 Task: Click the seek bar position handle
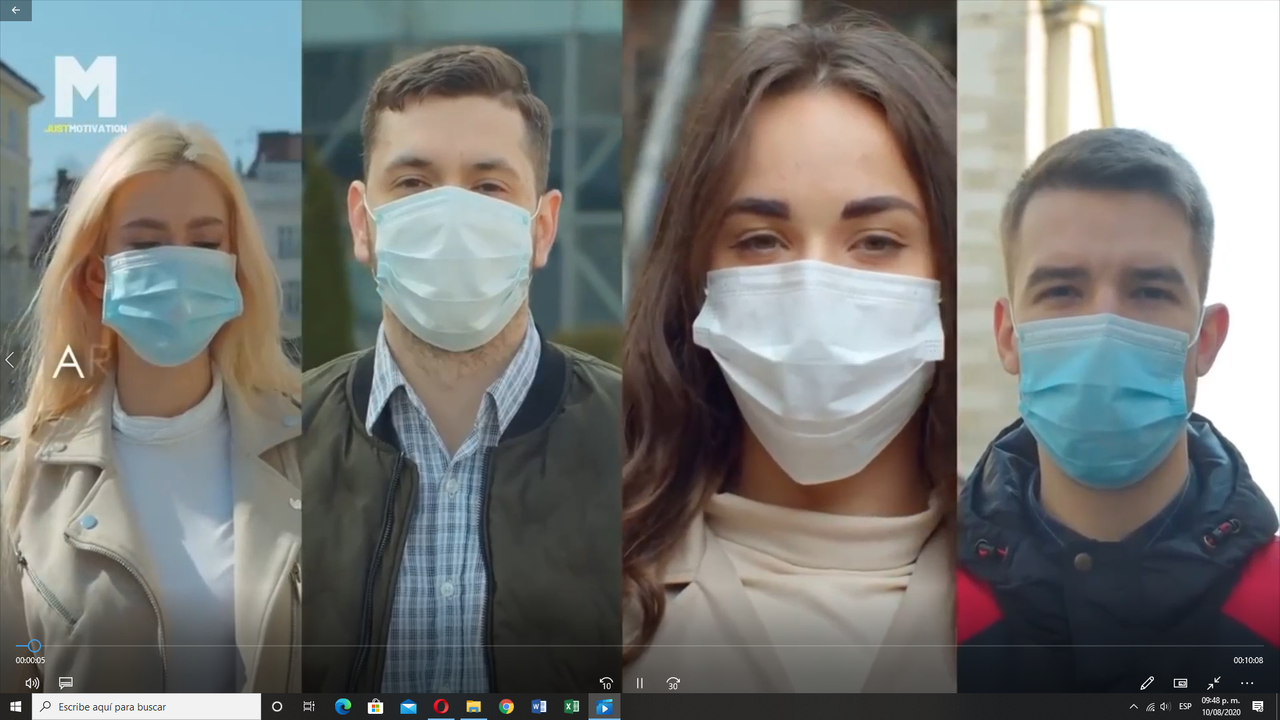(x=34, y=646)
